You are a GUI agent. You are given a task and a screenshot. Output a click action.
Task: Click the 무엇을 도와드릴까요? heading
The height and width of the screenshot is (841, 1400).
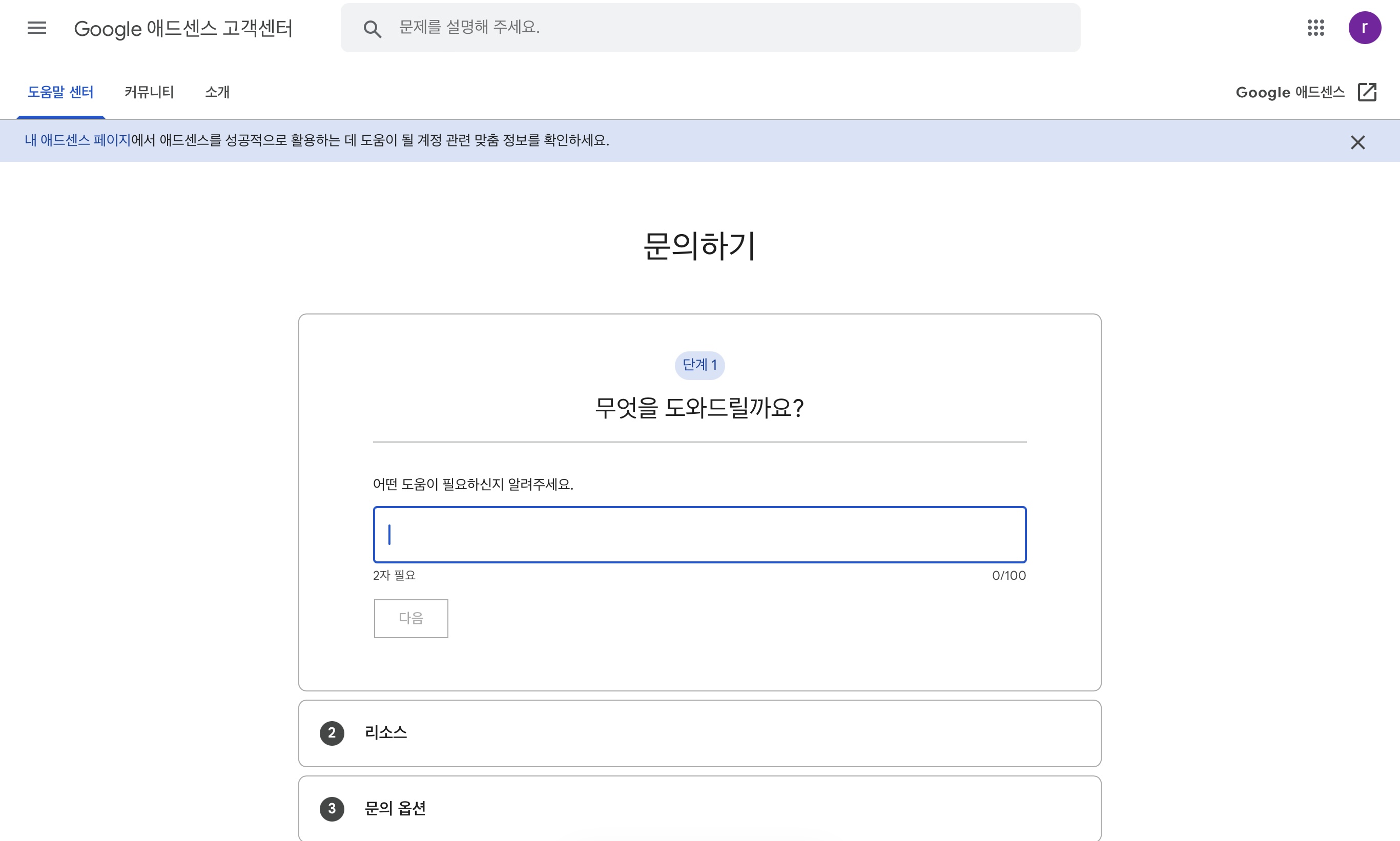pos(699,408)
